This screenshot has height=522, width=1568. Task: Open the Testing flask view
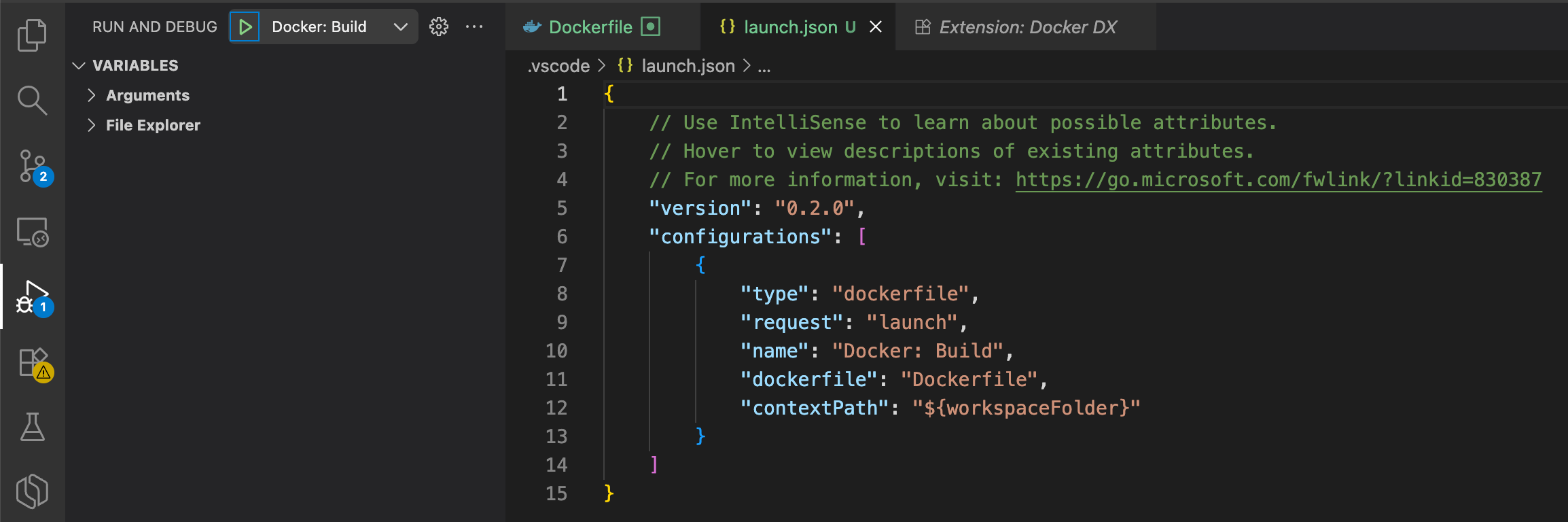(32, 427)
